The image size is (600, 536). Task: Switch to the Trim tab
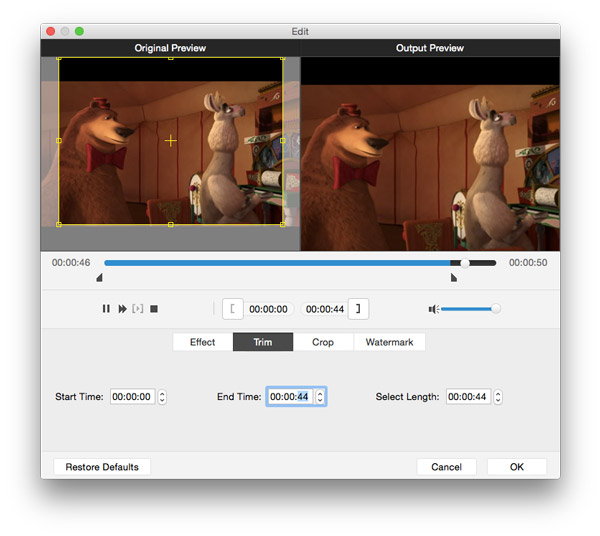pos(263,342)
